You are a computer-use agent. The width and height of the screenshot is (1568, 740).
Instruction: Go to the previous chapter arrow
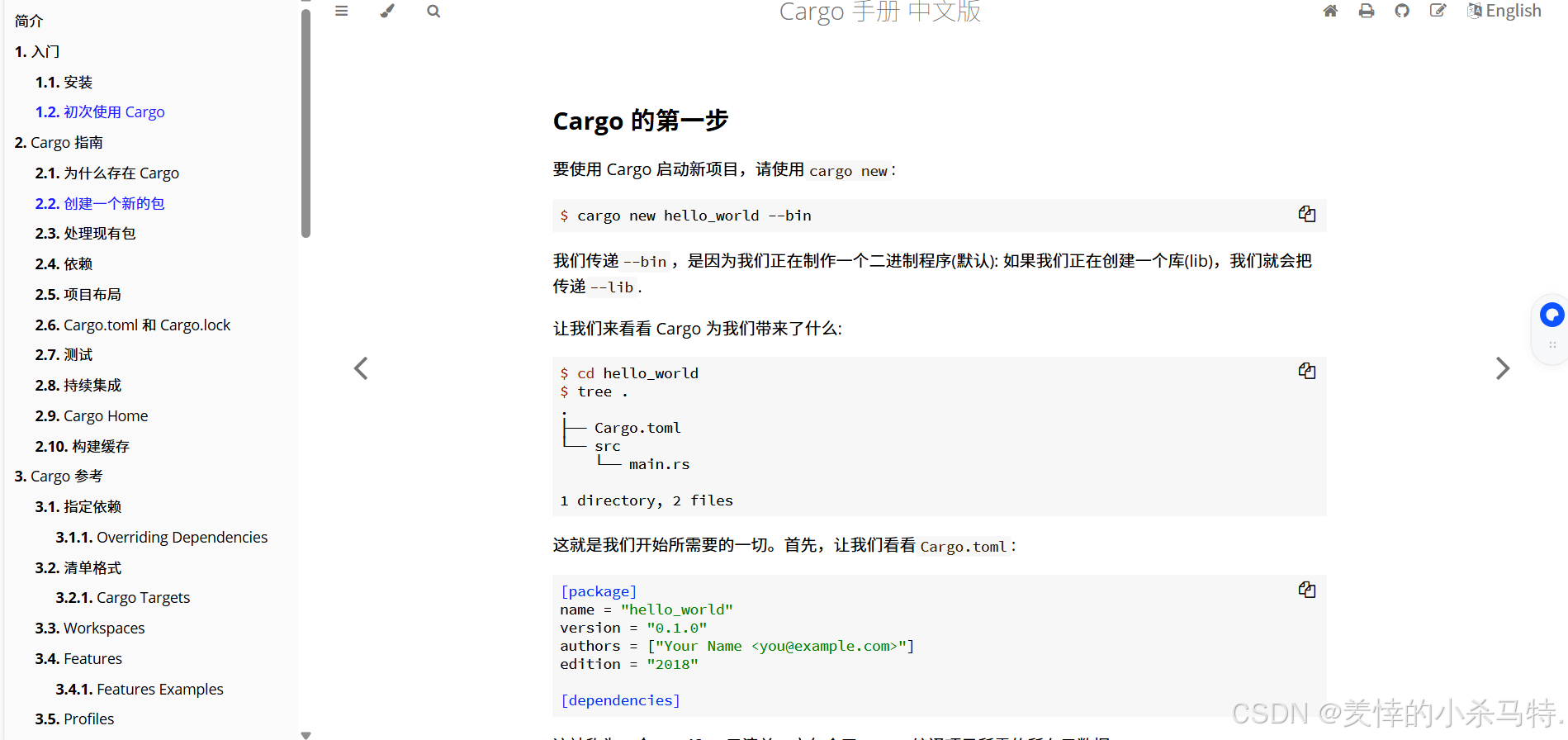[361, 368]
